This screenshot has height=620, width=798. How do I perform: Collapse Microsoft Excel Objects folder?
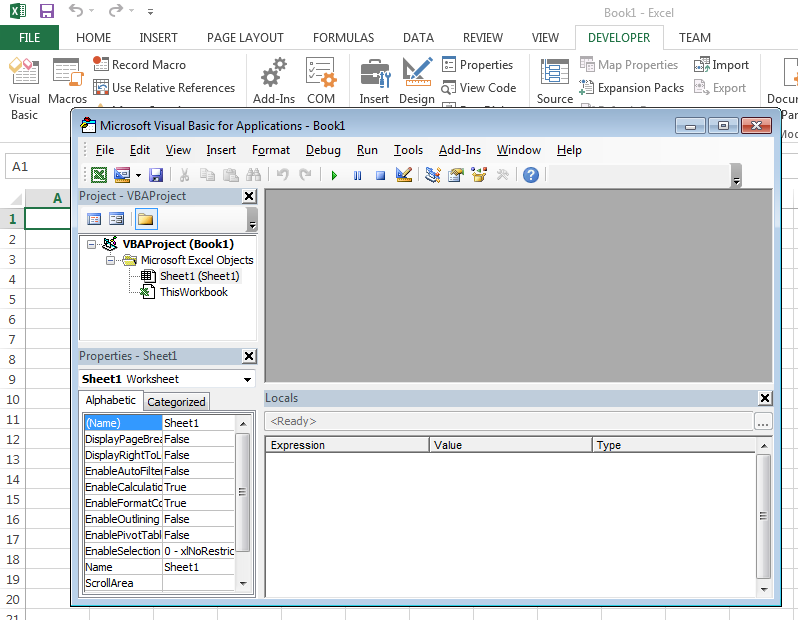click(x=110, y=261)
